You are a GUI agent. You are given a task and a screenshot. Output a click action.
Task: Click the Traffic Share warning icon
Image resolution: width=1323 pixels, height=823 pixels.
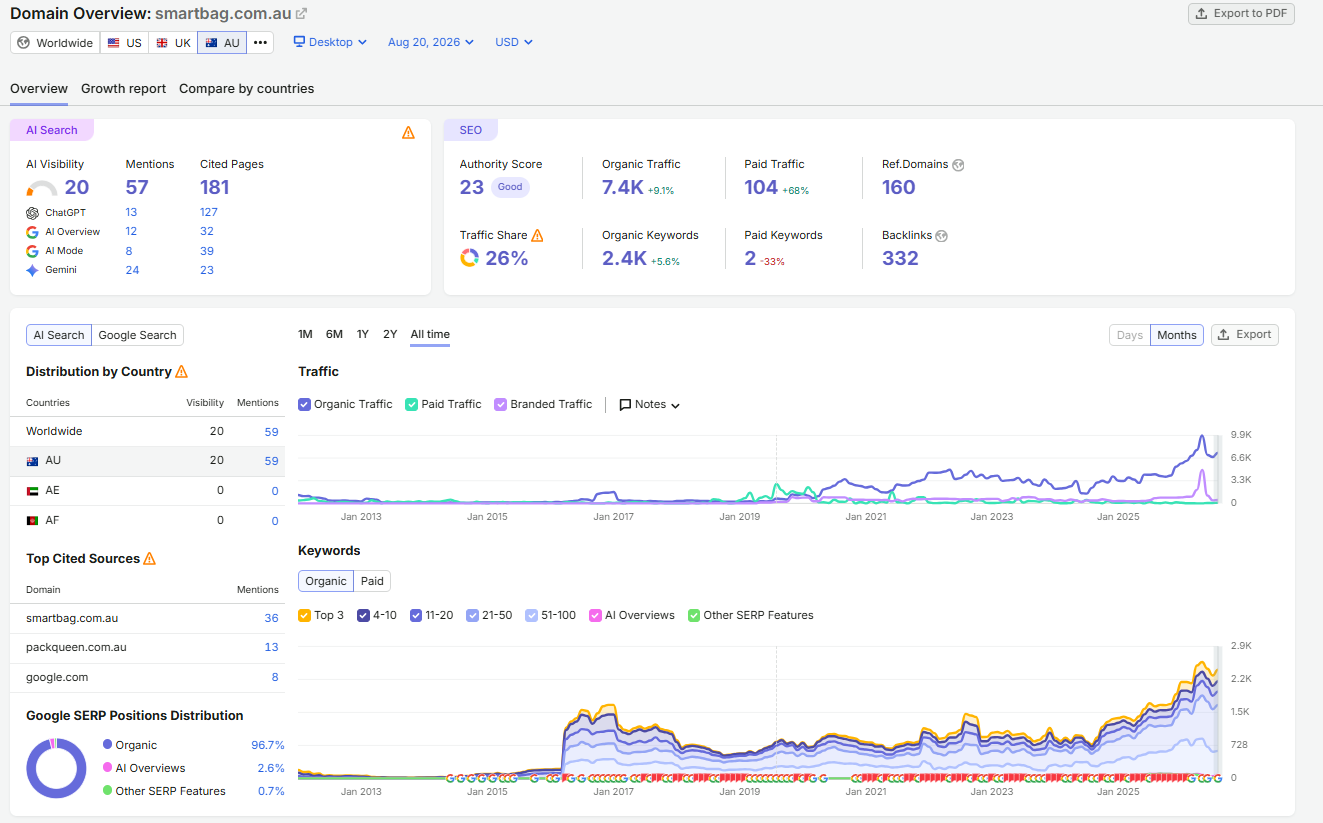[537, 235]
